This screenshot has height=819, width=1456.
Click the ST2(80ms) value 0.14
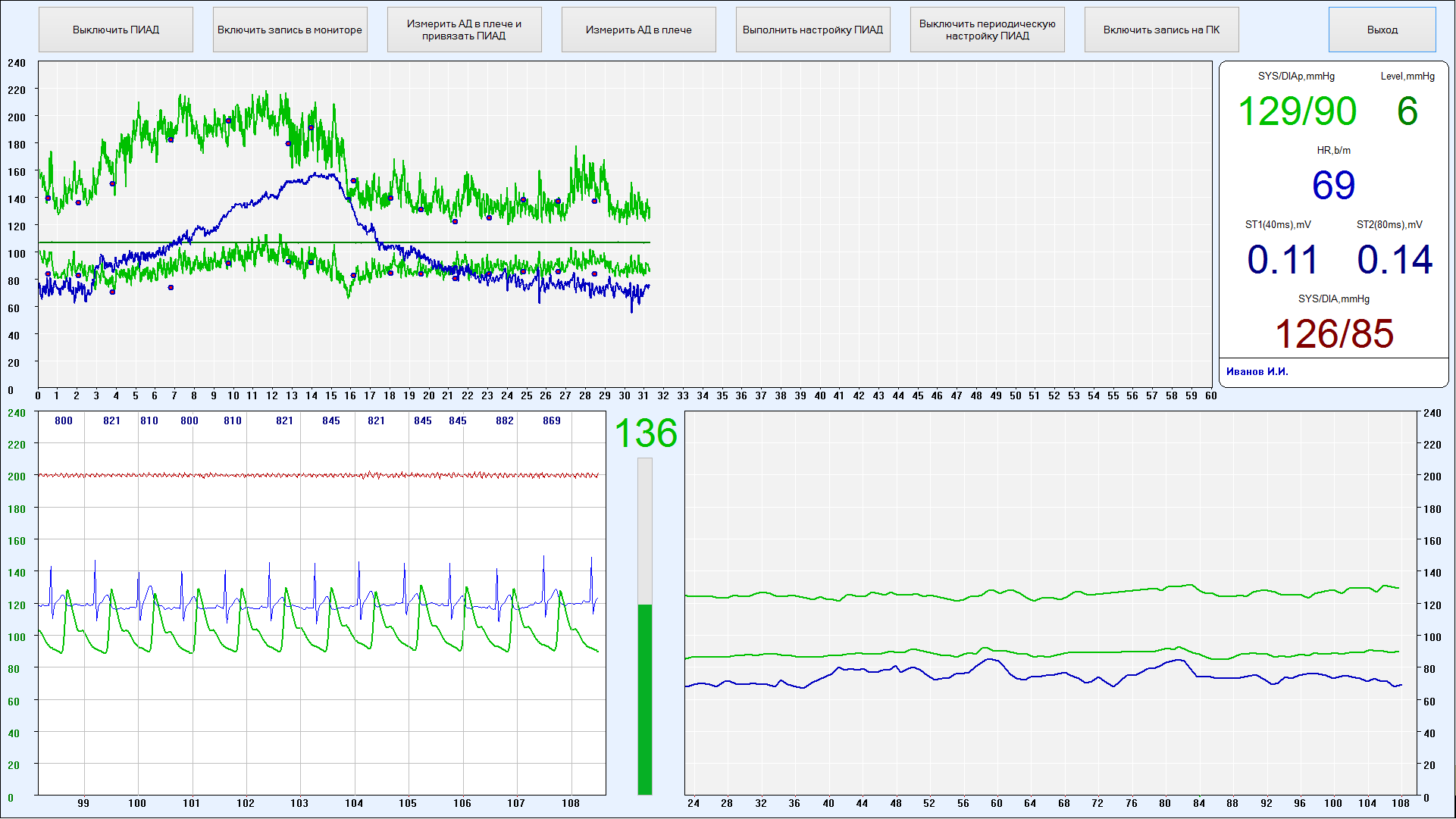[1395, 260]
